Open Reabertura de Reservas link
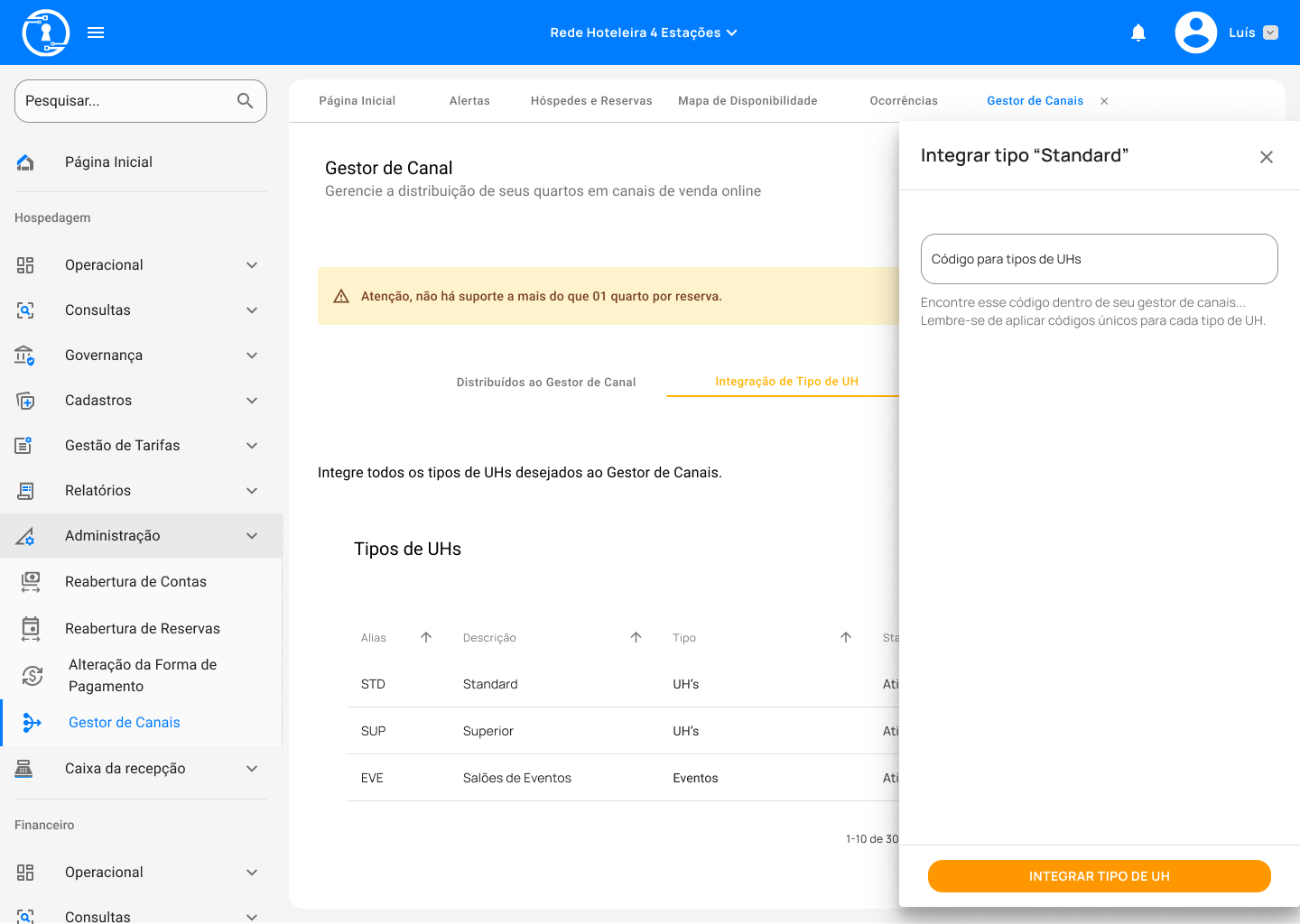 point(143,629)
